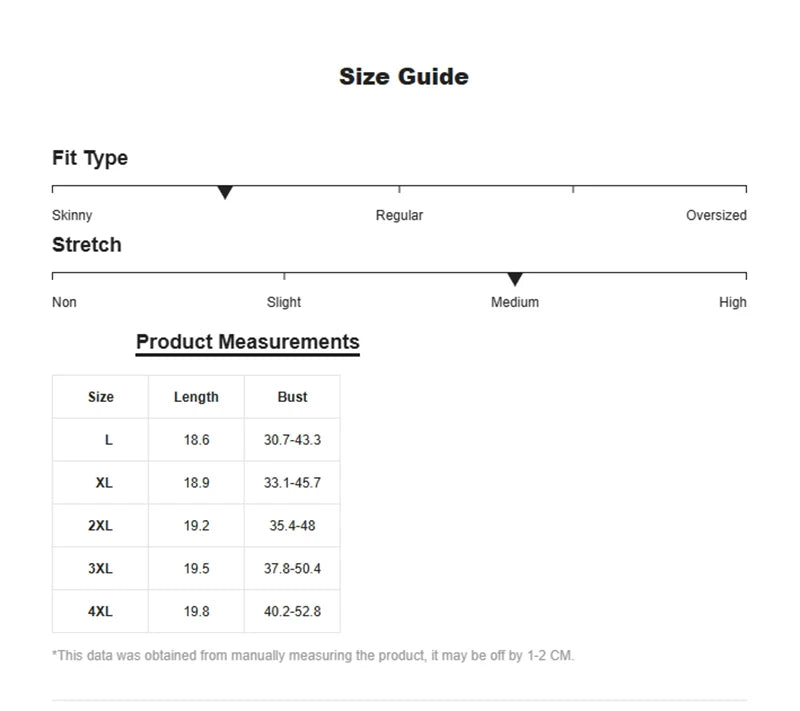Click the Bust column header

292,397
